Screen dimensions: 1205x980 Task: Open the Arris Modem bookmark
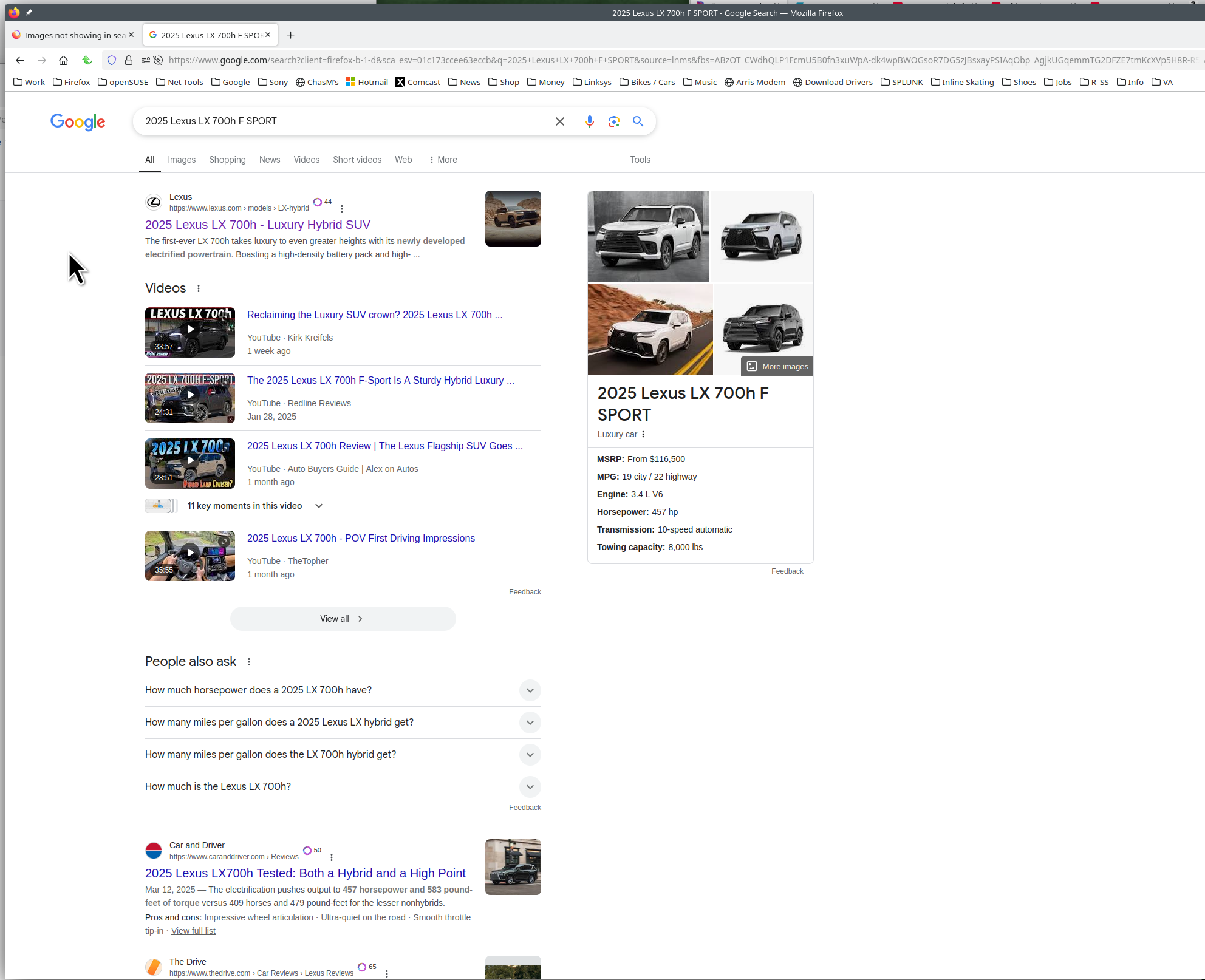[755, 82]
